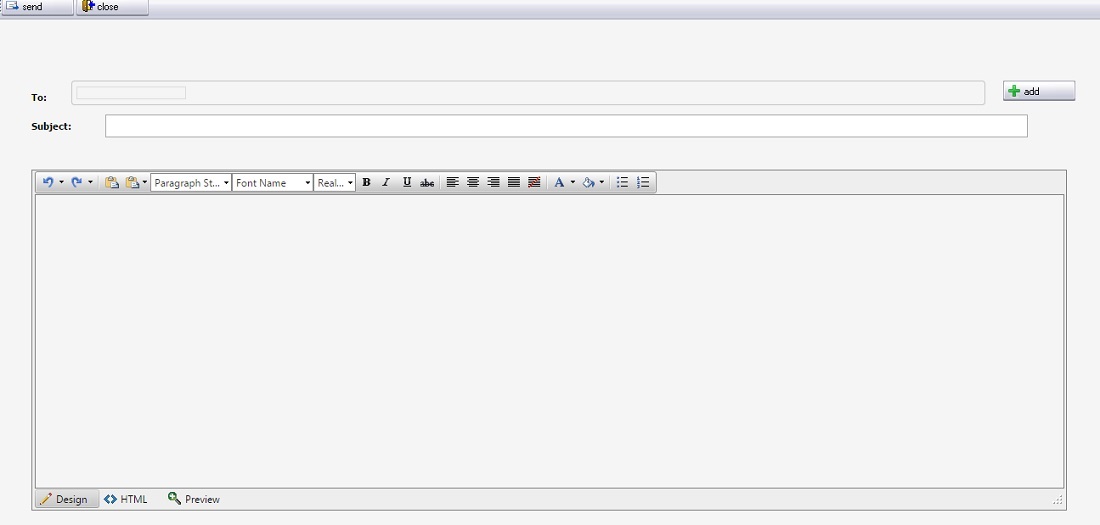Image resolution: width=1100 pixels, height=525 pixels.
Task: Open the Font Name dropdown
Action: pos(272,182)
